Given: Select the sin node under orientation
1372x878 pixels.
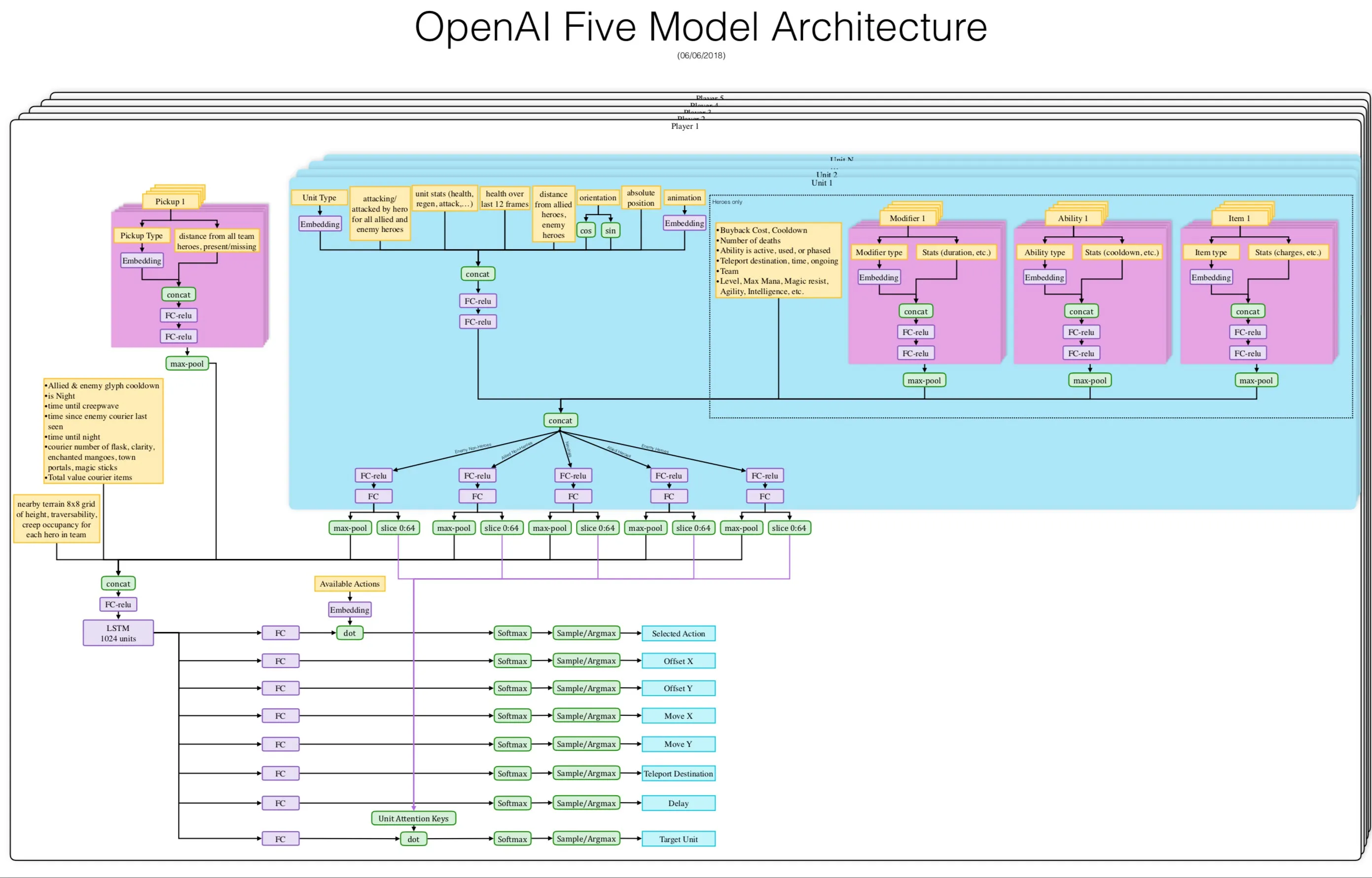Looking at the screenshot, I should coord(610,230).
